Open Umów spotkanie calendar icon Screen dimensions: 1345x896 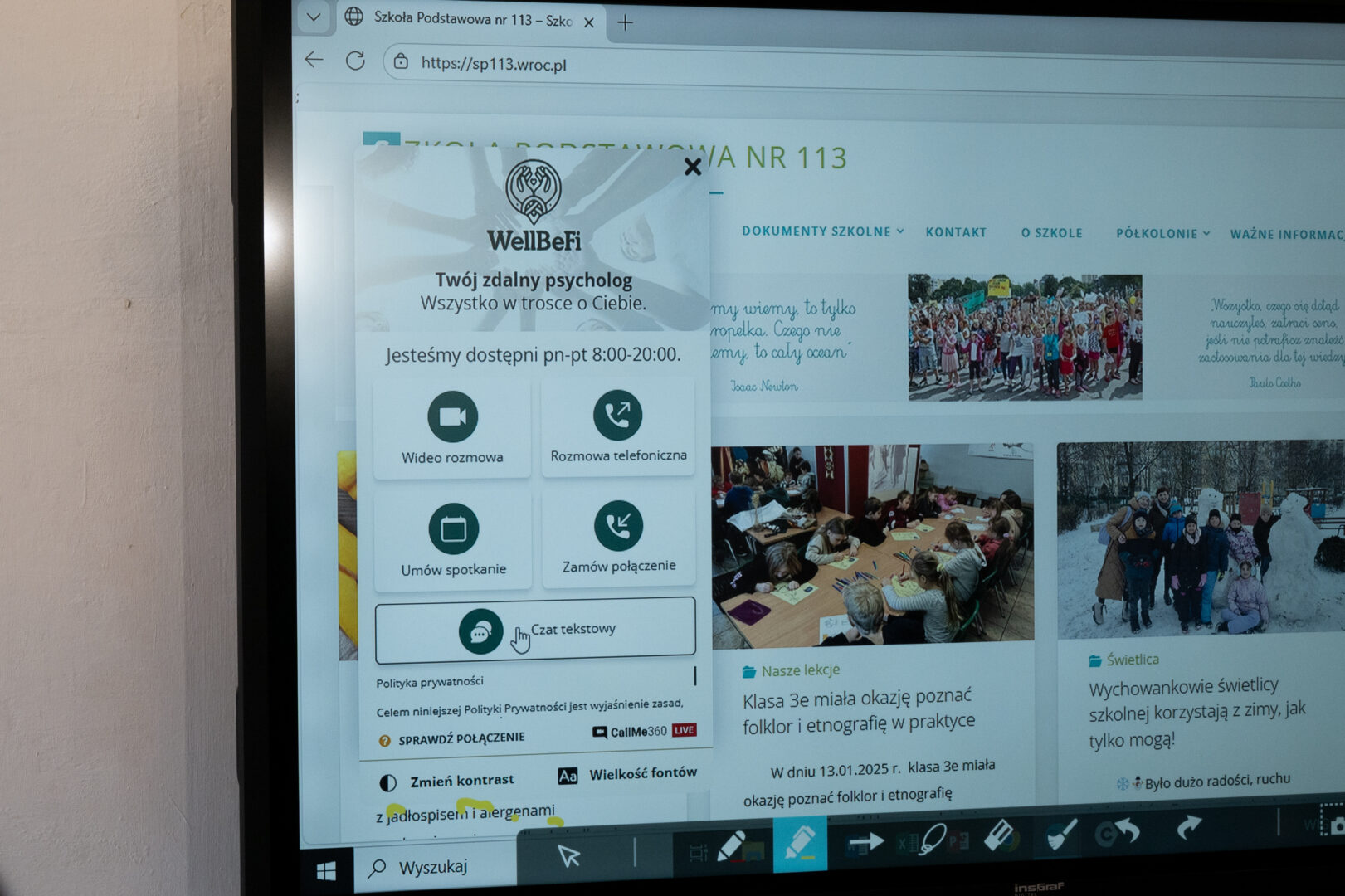(453, 529)
